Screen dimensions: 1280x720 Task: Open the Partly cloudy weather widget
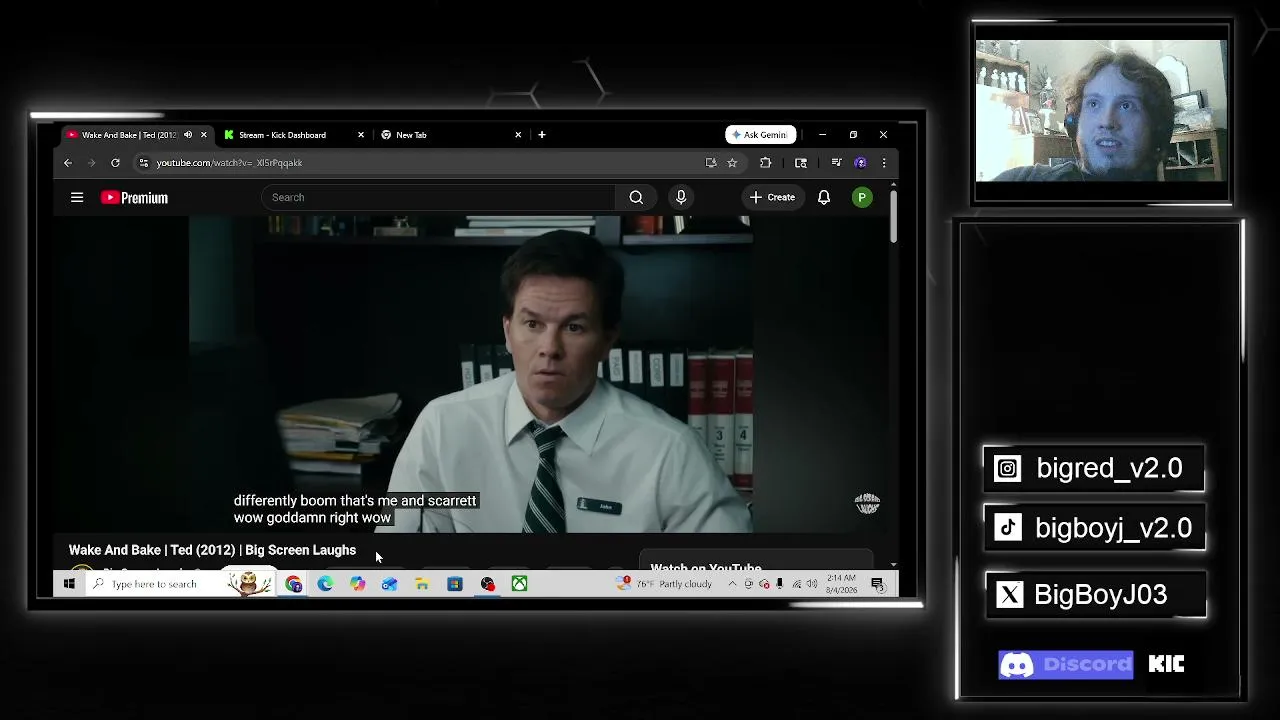[666, 584]
